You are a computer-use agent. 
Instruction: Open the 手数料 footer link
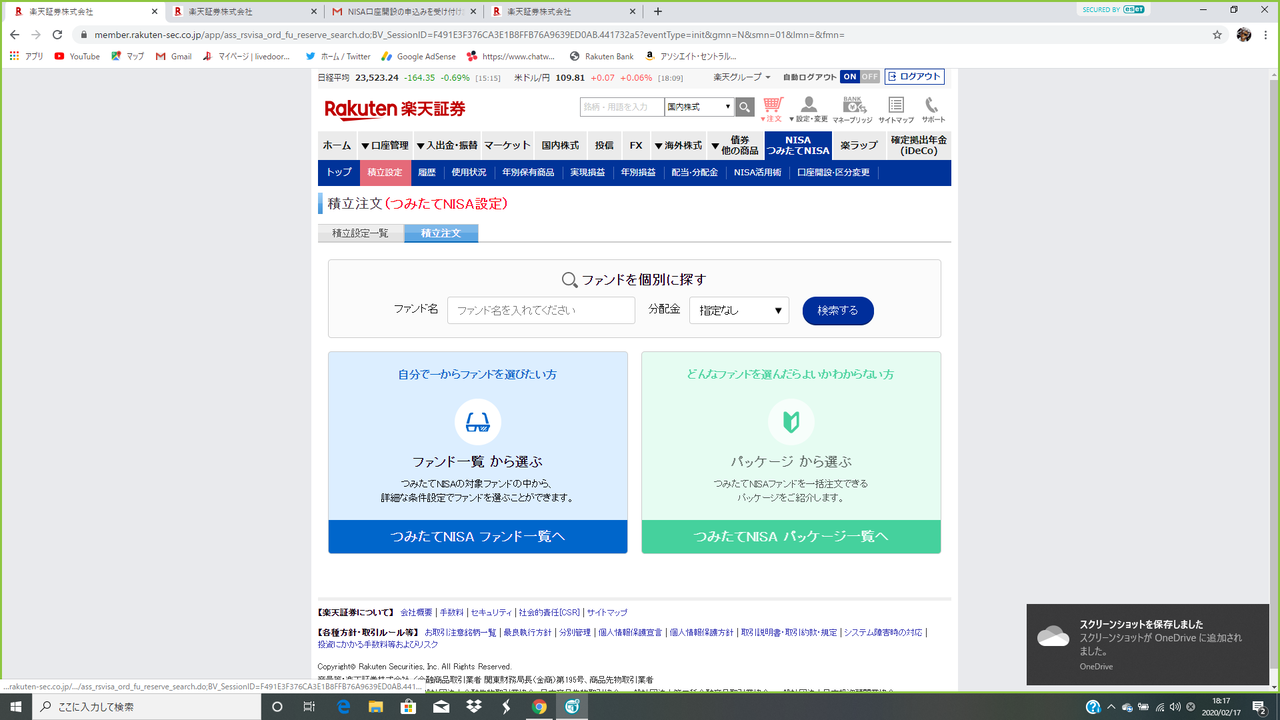point(451,612)
